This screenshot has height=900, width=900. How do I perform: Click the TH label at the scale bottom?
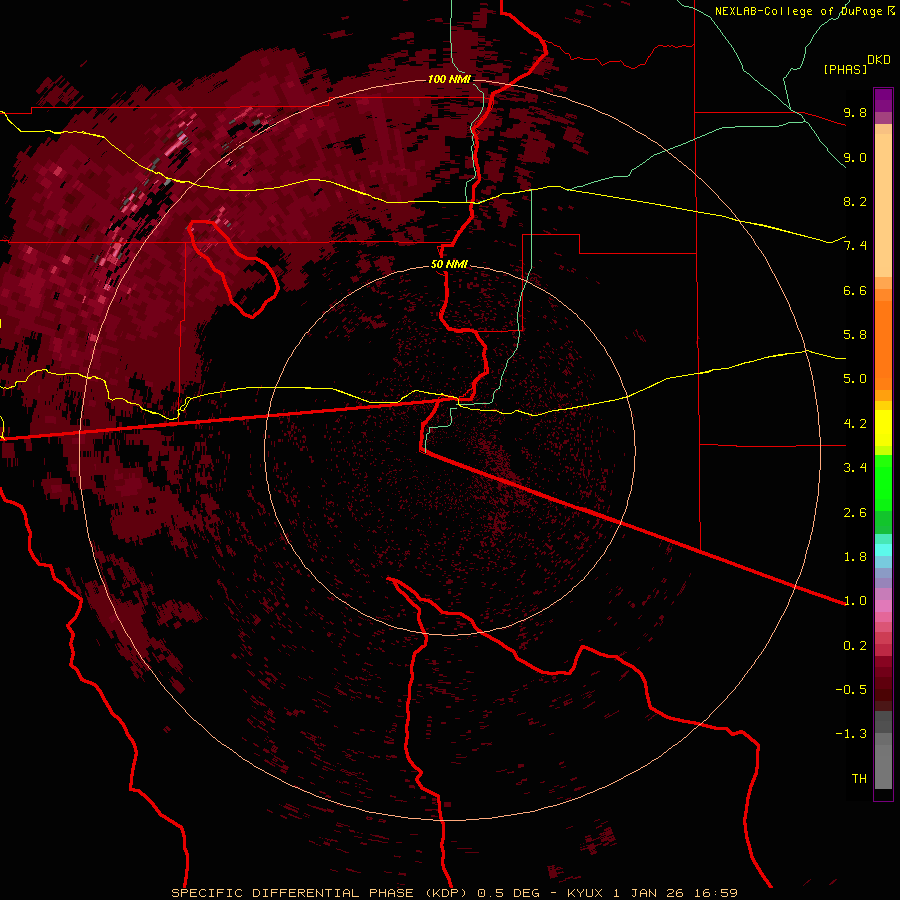[859, 779]
